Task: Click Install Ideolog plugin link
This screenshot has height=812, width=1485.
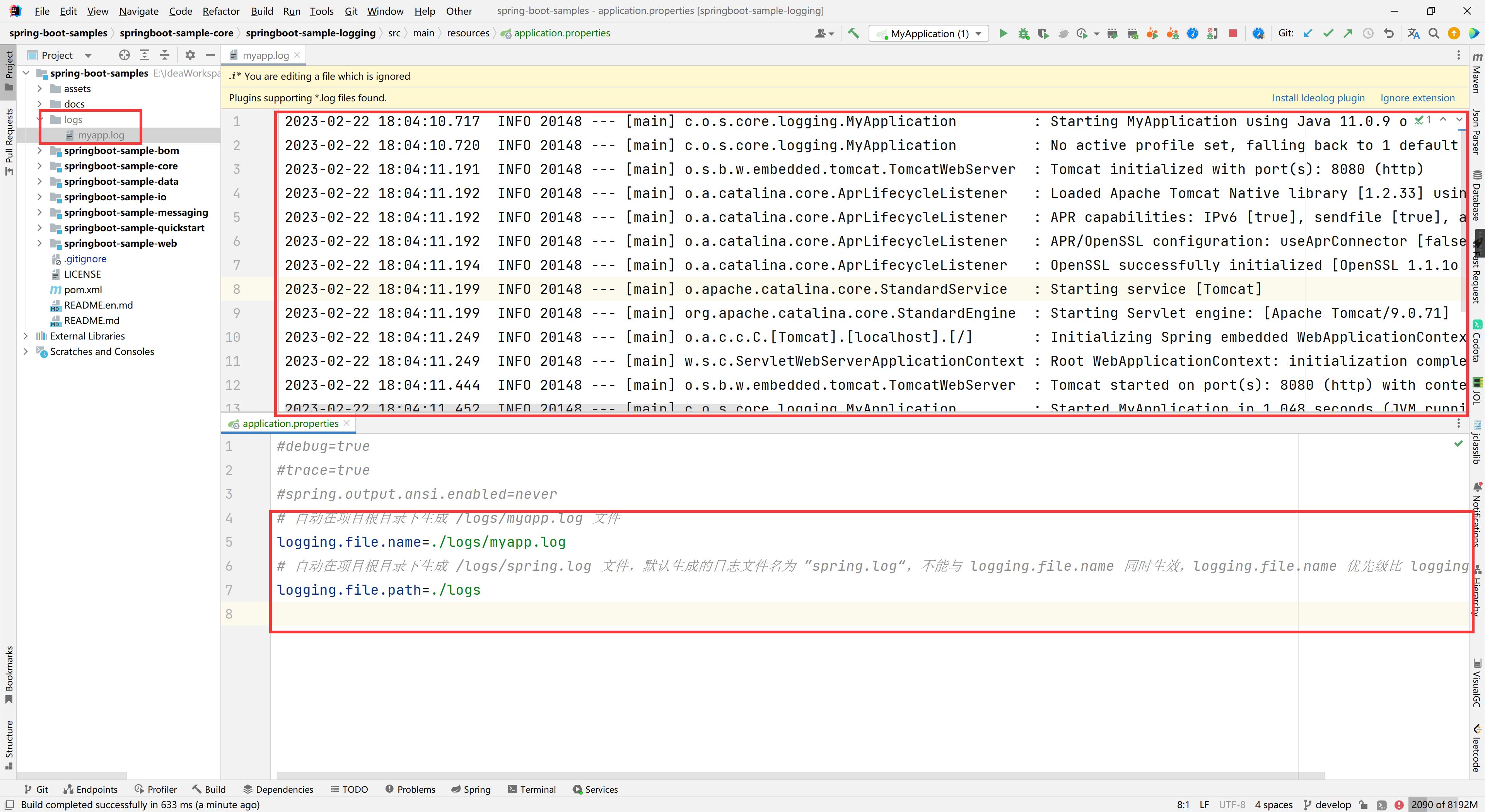Action: pyautogui.click(x=1318, y=98)
